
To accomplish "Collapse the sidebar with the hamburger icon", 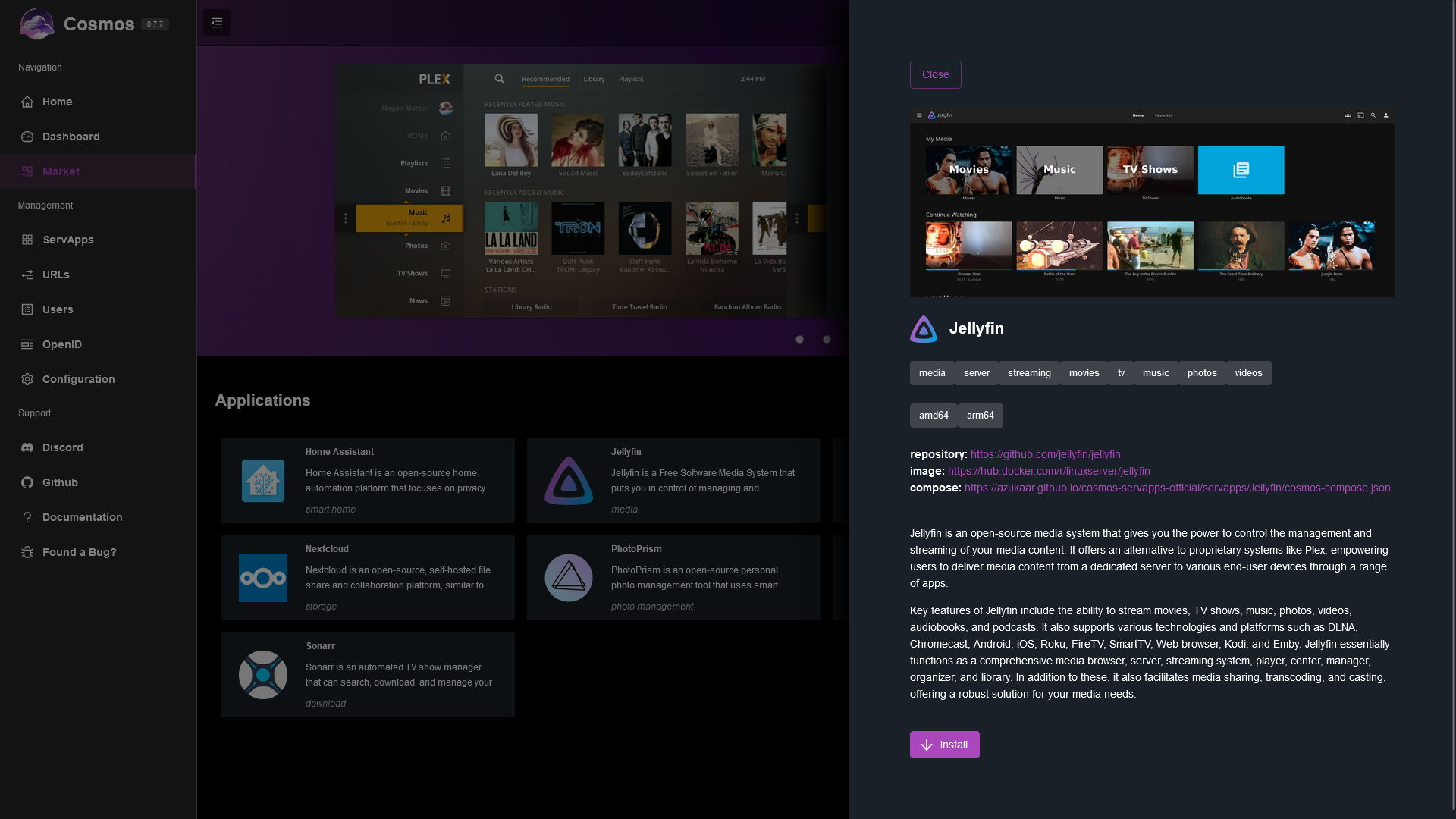I will (216, 23).
